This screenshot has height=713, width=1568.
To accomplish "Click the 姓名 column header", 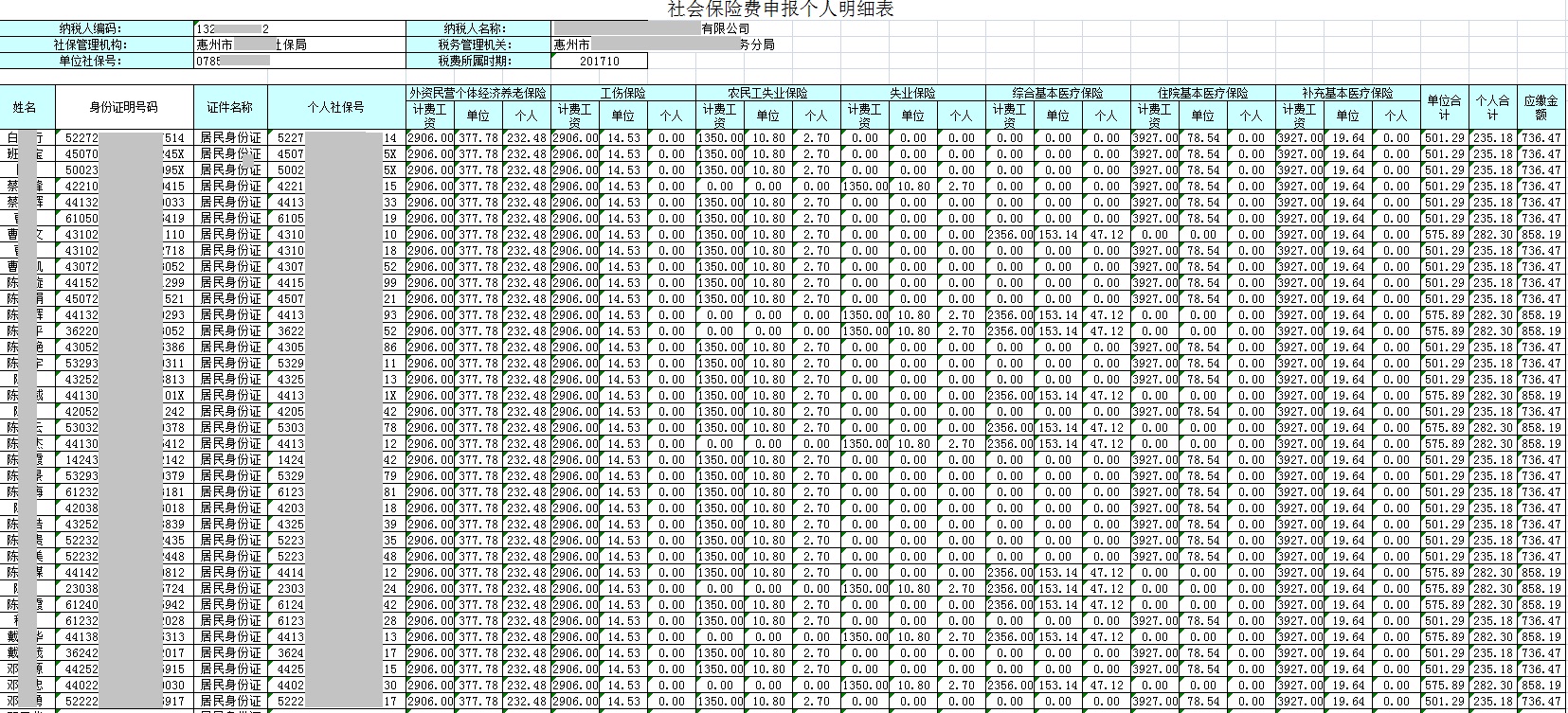I will [x=27, y=107].
